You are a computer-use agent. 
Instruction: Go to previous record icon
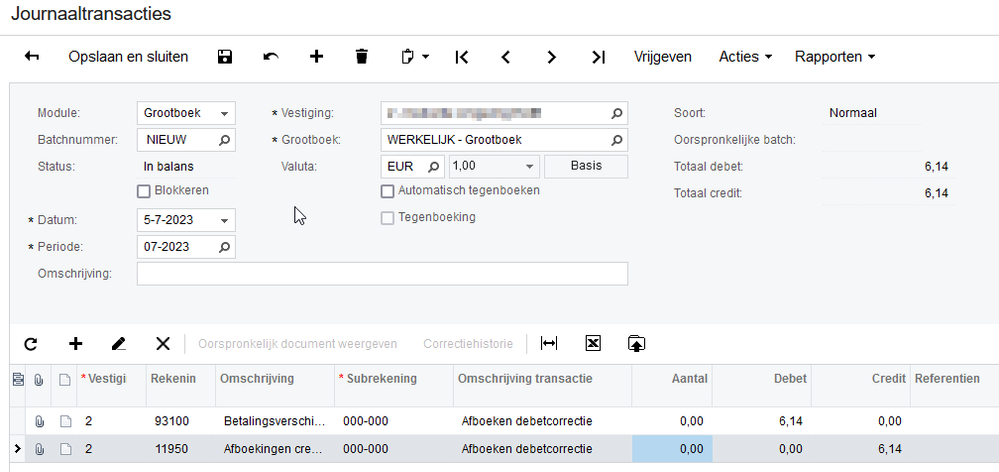point(506,57)
